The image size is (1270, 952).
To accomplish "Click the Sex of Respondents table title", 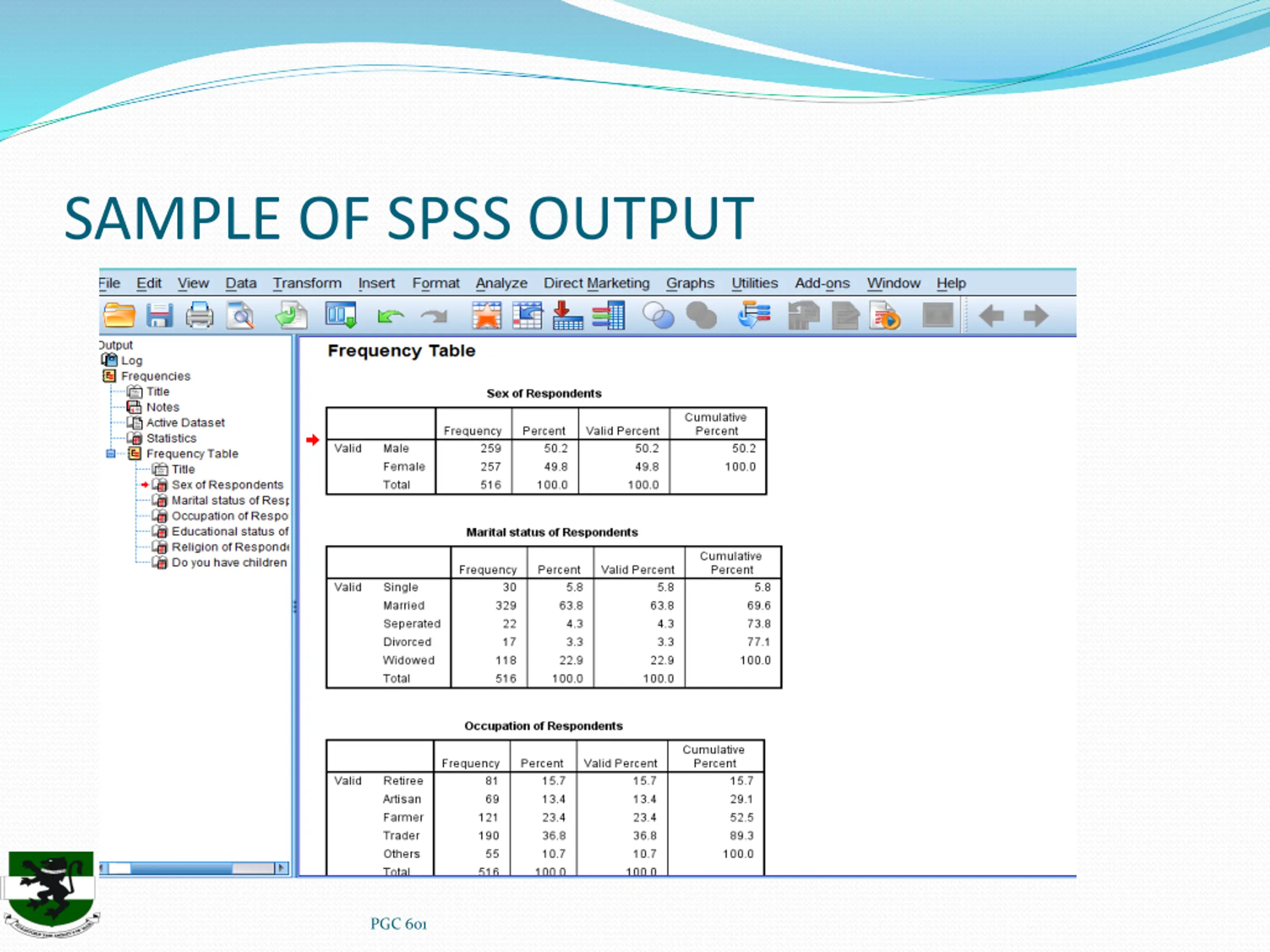I will pyautogui.click(x=544, y=394).
